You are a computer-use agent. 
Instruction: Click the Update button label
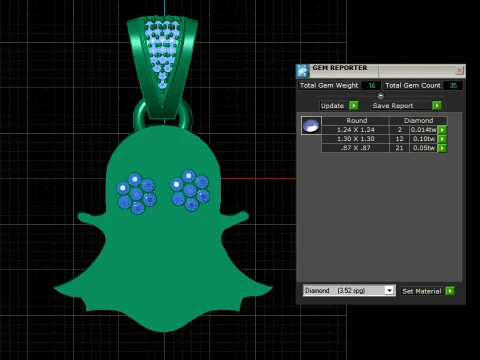332,106
